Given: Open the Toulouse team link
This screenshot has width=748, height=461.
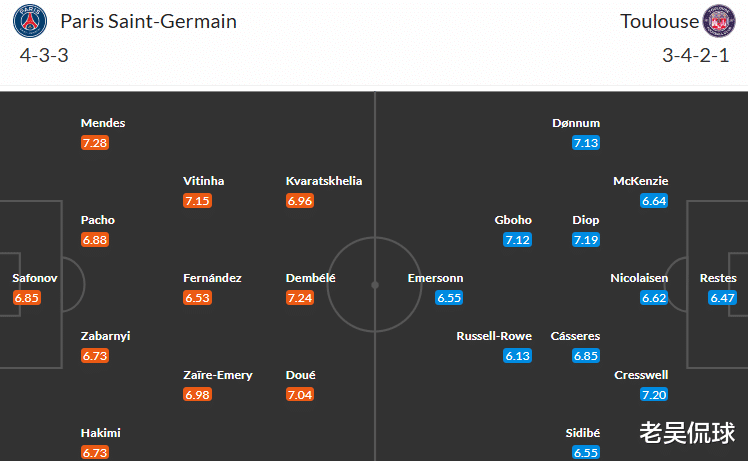Looking at the screenshot, I should click(657, 21).
